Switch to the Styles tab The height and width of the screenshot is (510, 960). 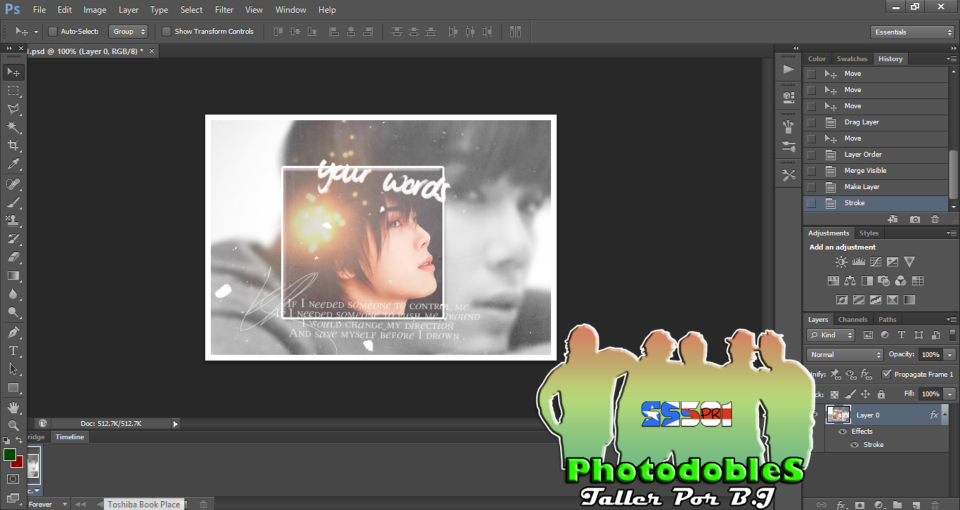pos(869,233)
